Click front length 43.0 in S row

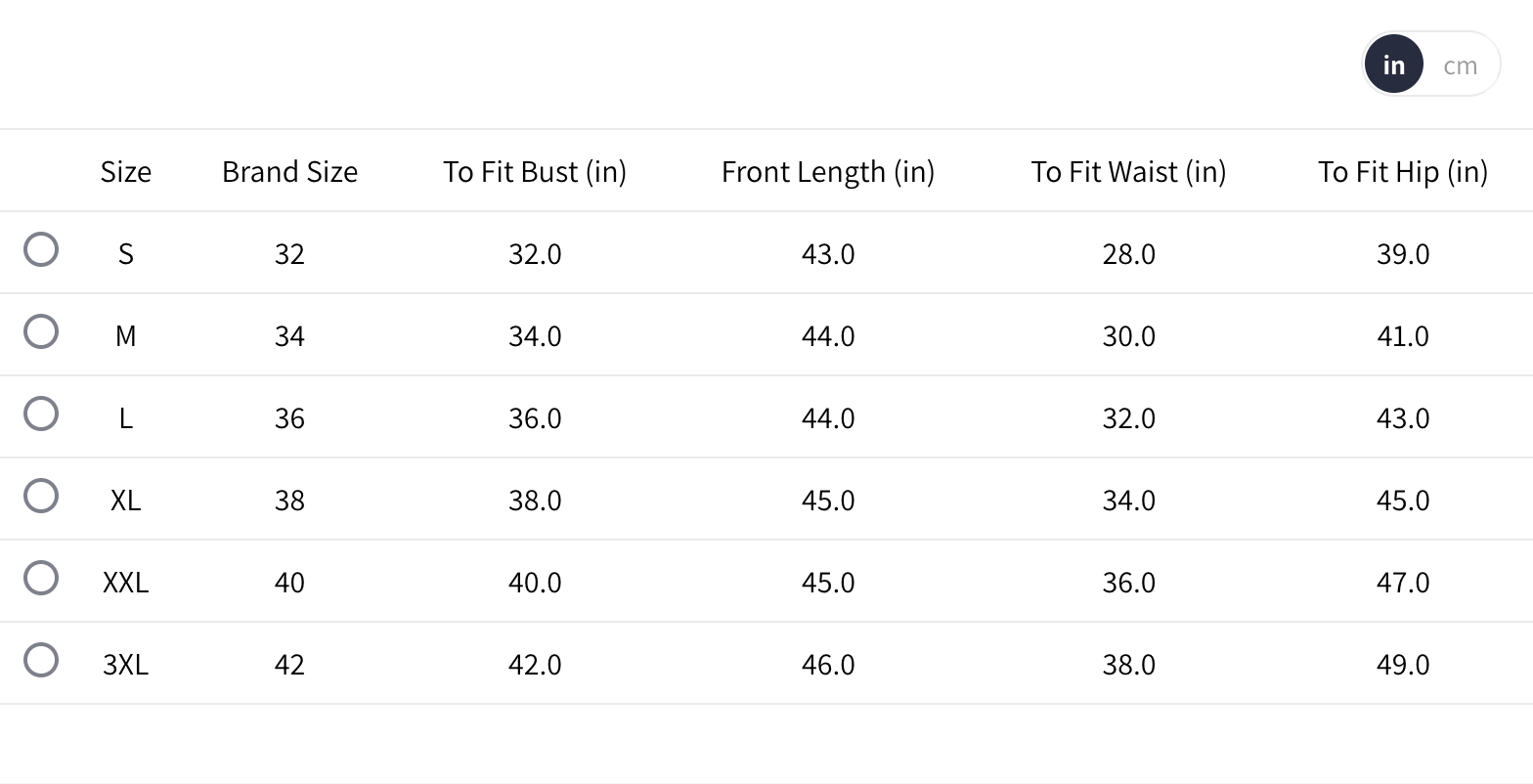tap(828, 254)
